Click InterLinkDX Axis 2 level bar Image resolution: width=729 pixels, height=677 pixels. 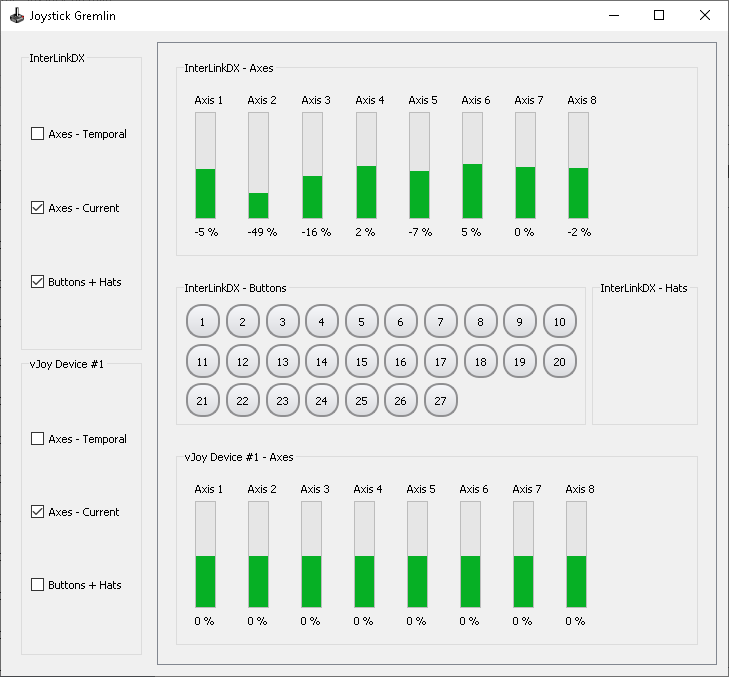click(x=258, y=166)
